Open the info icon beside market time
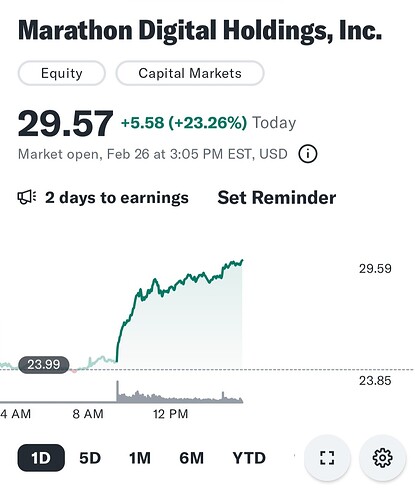Viewport: 415px width, 500px height. coord(308,154)
